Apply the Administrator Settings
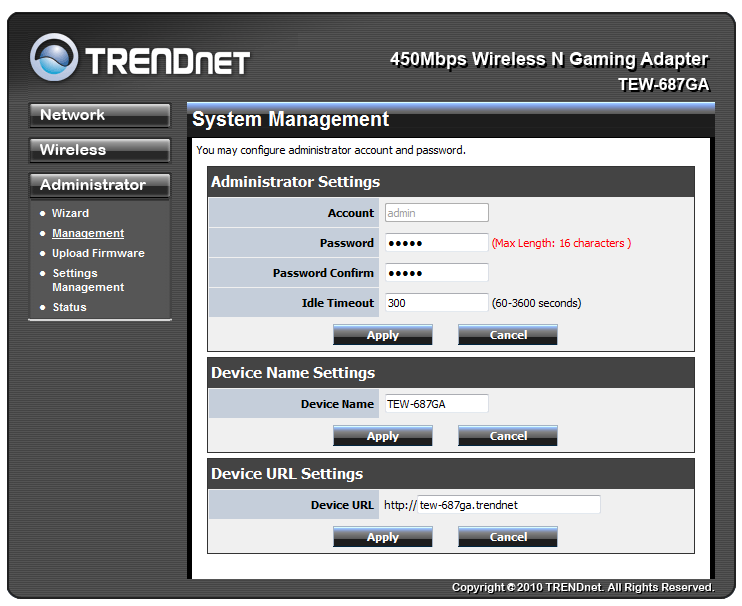Screen dimensions: 742x606 tap(382, 335)
